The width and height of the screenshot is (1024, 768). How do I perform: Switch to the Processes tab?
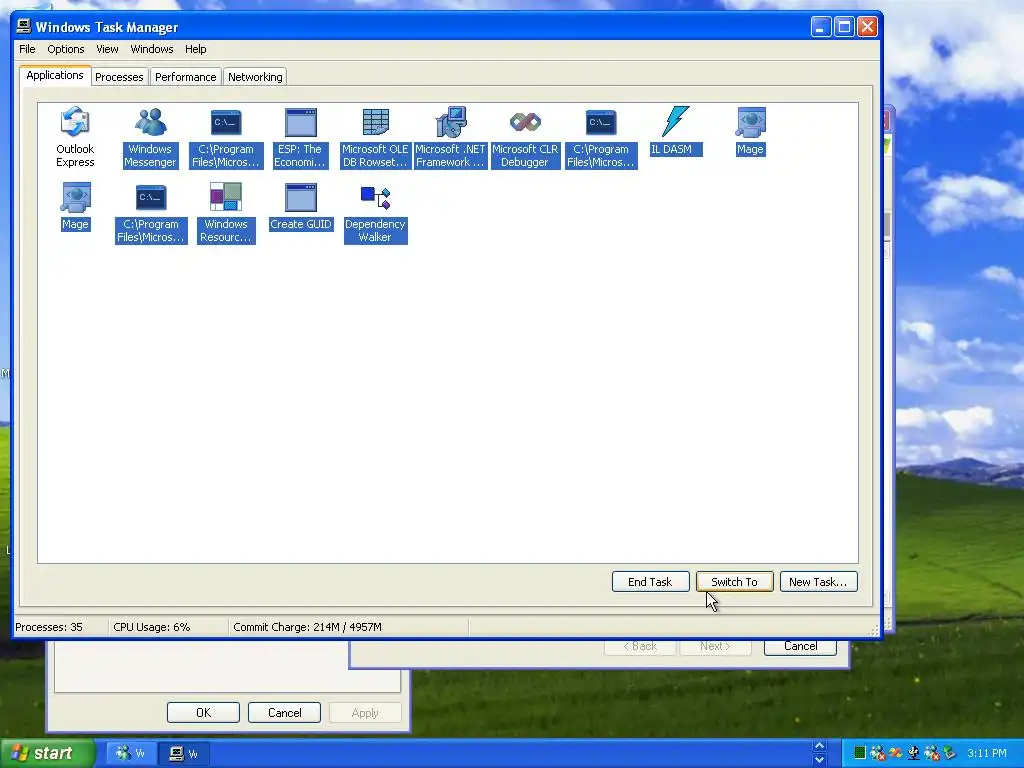(x=119, y=77)
